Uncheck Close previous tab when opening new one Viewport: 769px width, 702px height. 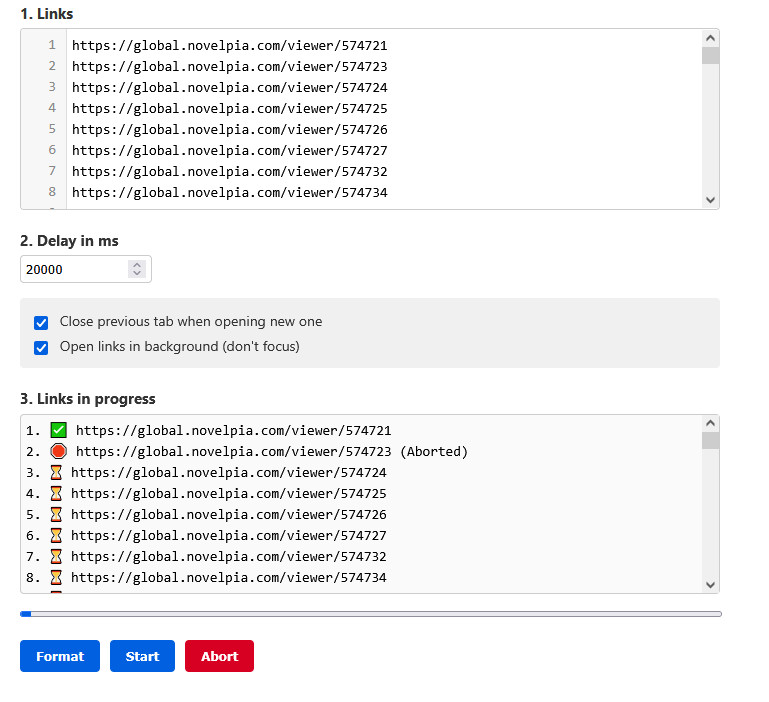pos(41,322)
